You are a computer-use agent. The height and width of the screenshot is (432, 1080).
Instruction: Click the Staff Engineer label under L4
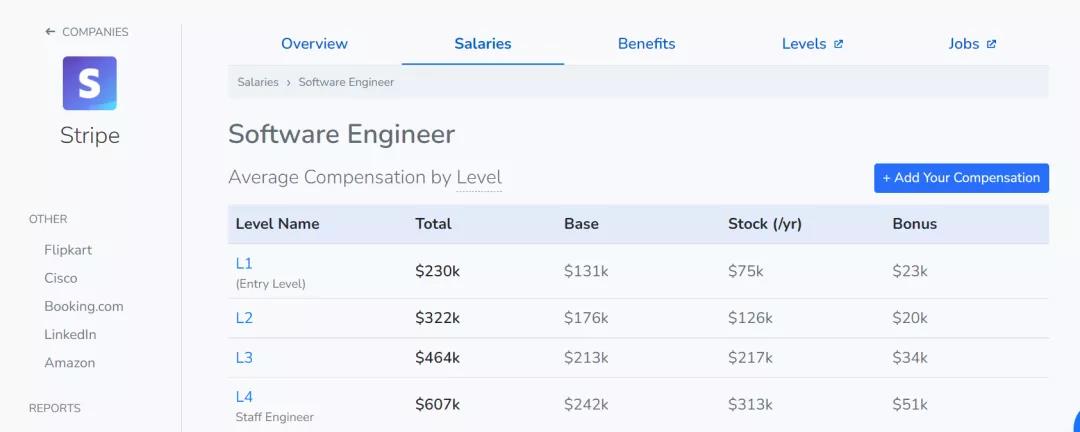click(275, 417)
